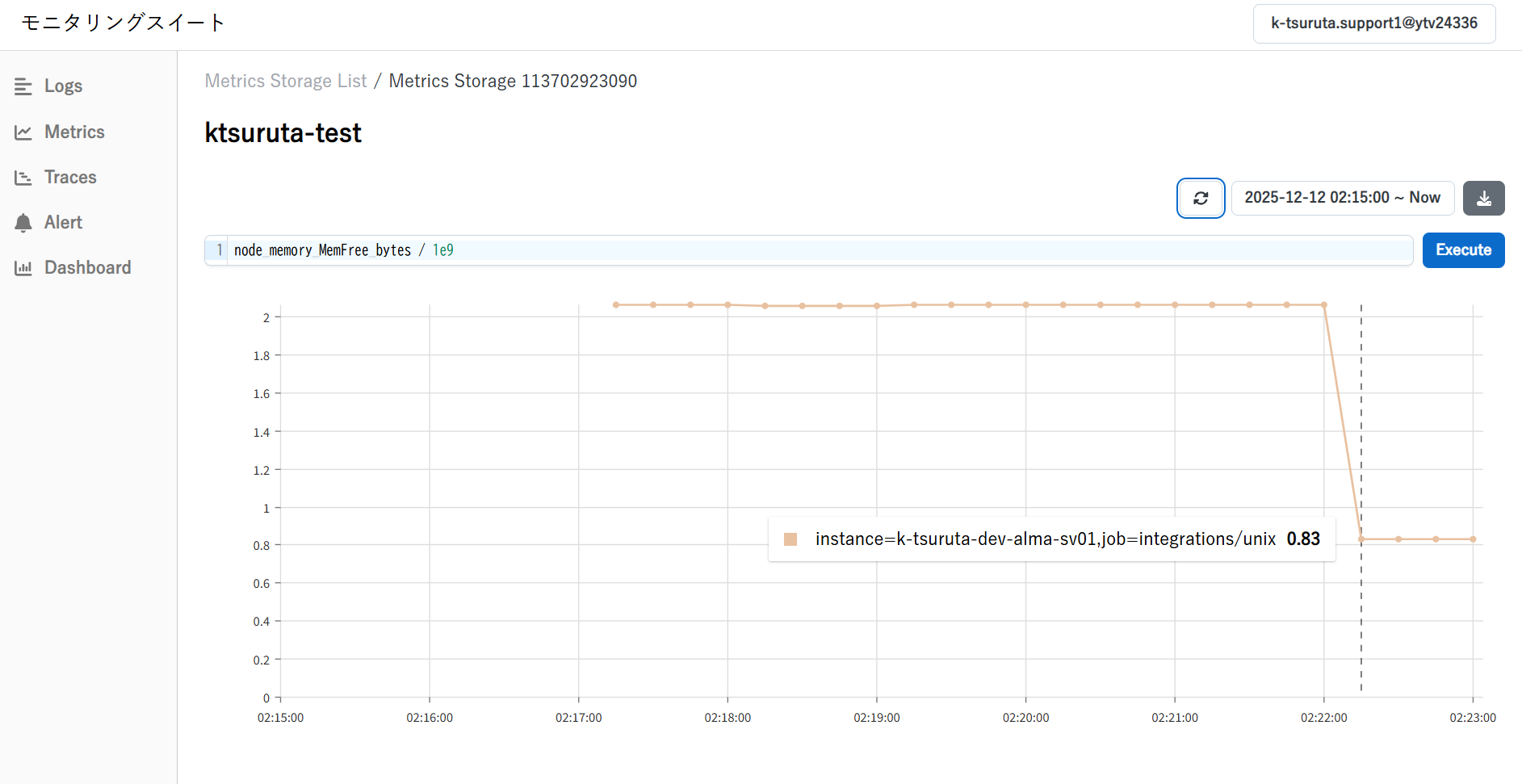Download the metrics data
Image resolution: width=1522 pixels, height=784 pixels.
click(x=1484, y=198)
